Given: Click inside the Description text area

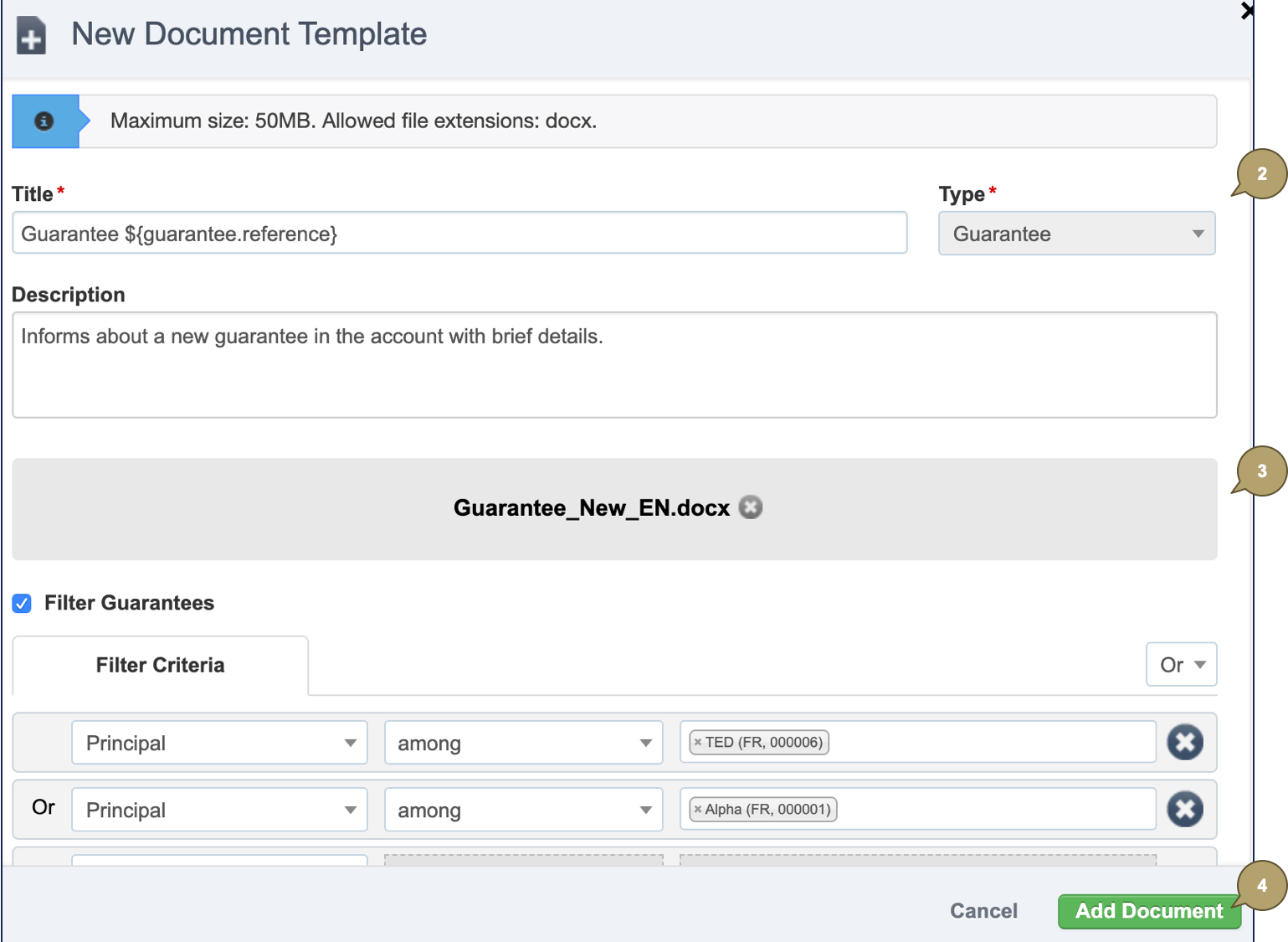Looking at the screenshot, I should (x=615, y=364).
